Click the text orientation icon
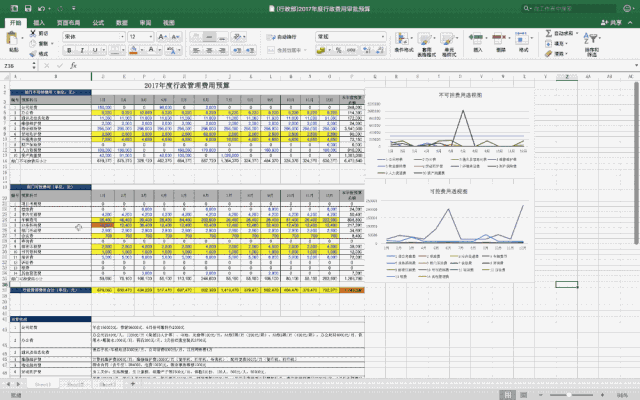 point(237,37)
